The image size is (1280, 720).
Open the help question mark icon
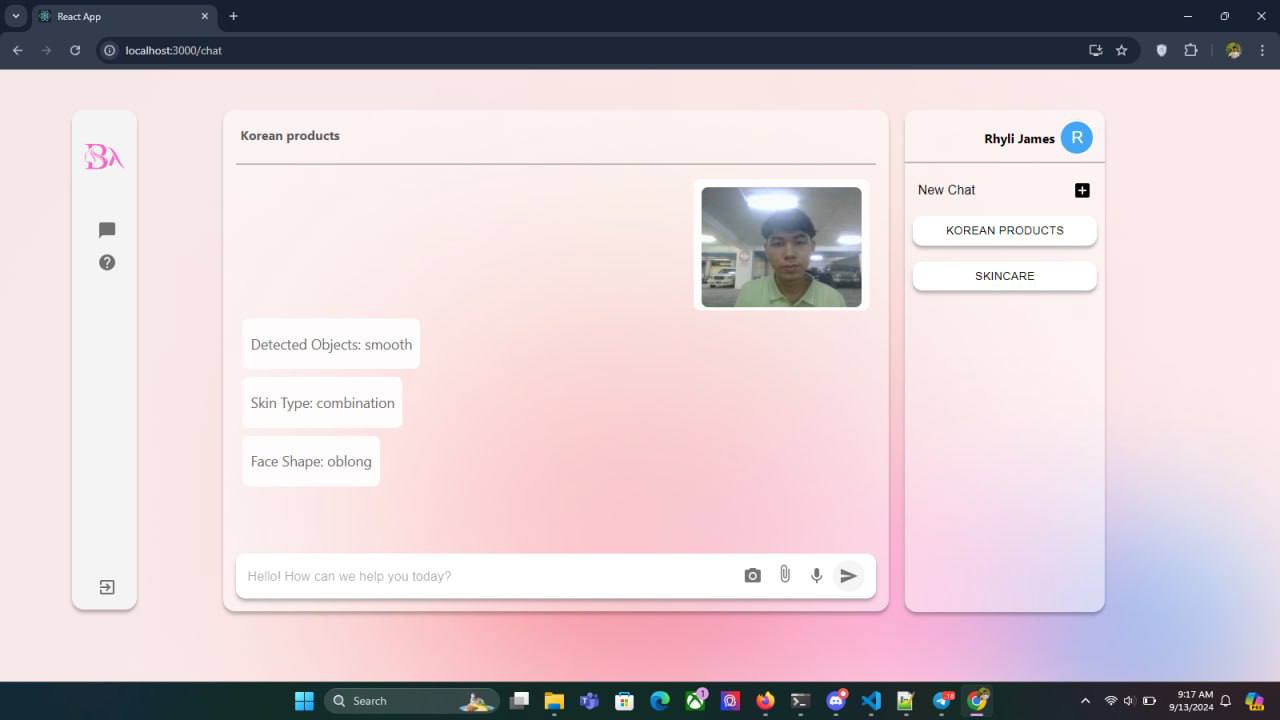(107, 262)
